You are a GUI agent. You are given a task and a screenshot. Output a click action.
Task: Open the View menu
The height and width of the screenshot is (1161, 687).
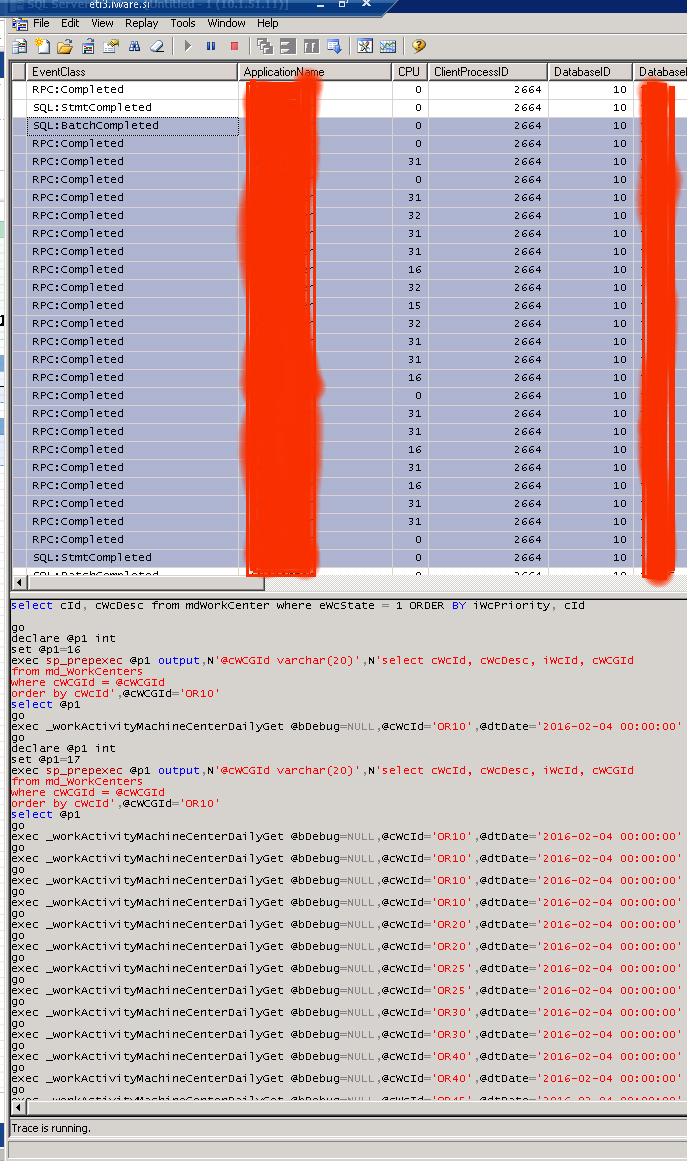tap(102, 24)
